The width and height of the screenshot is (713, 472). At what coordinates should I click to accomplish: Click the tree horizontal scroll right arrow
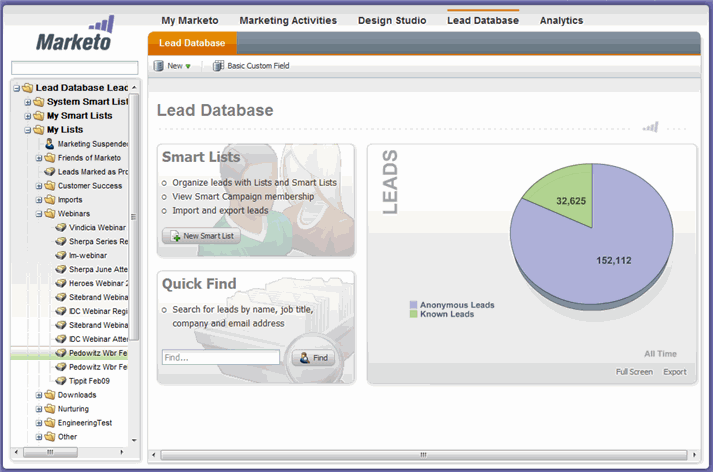(x=121, y=452)
